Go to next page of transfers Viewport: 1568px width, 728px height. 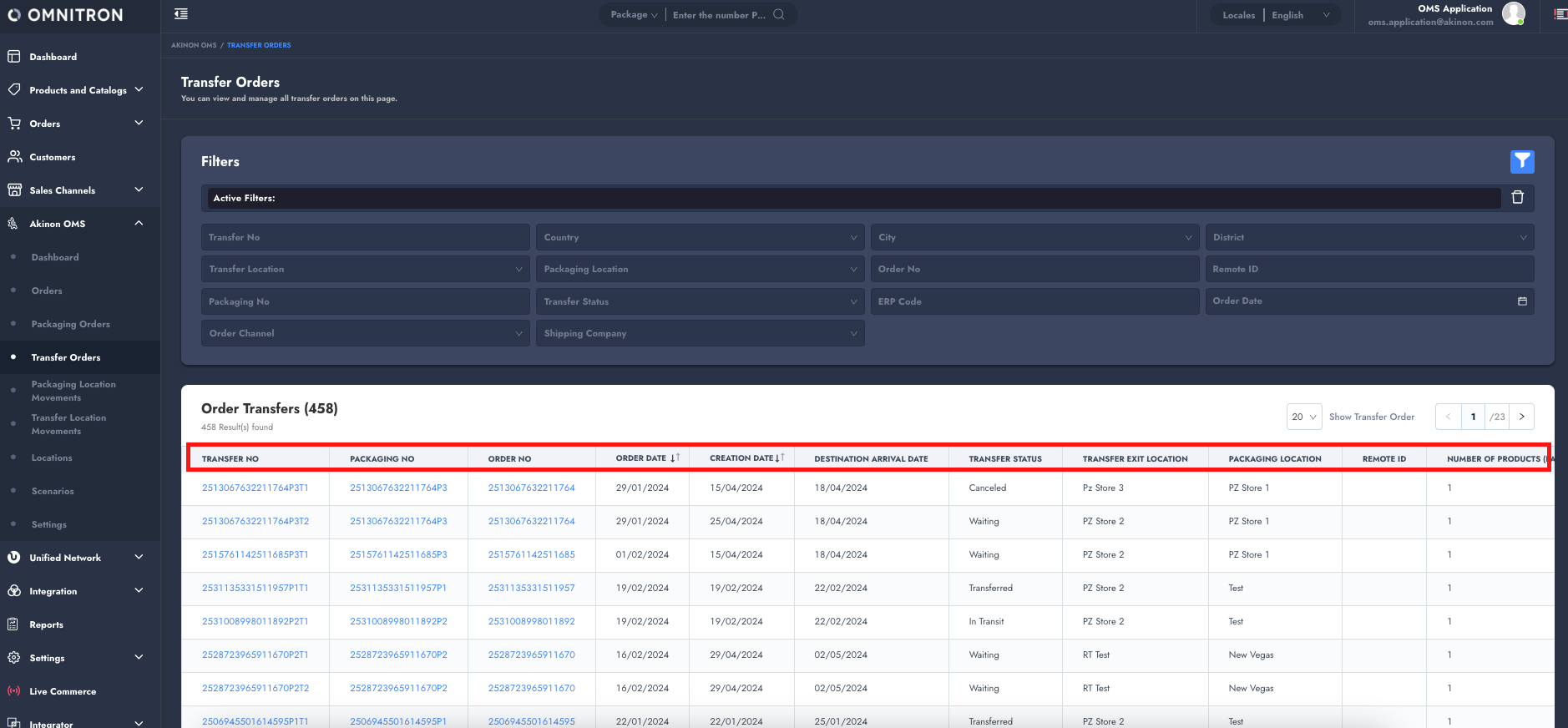coord(1521,417)
